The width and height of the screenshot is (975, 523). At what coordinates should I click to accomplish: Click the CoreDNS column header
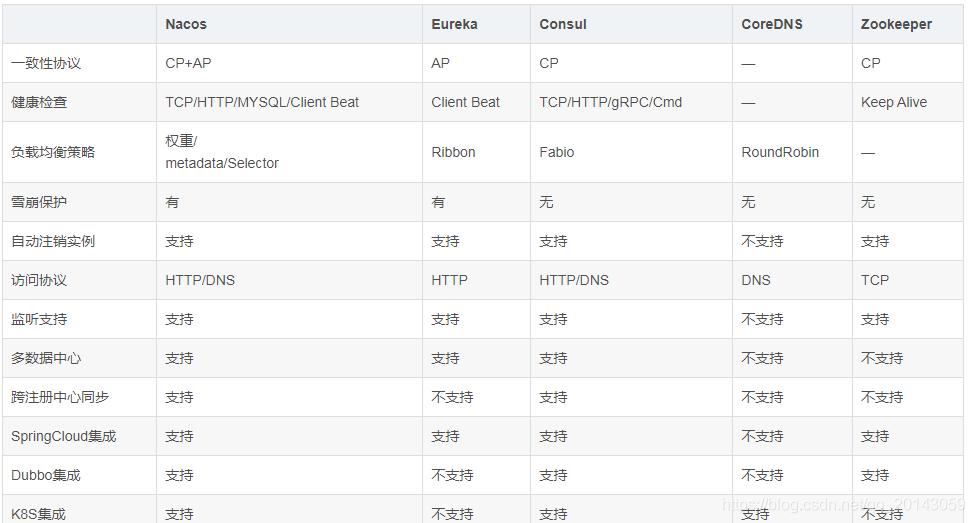[x=772, y=24]
